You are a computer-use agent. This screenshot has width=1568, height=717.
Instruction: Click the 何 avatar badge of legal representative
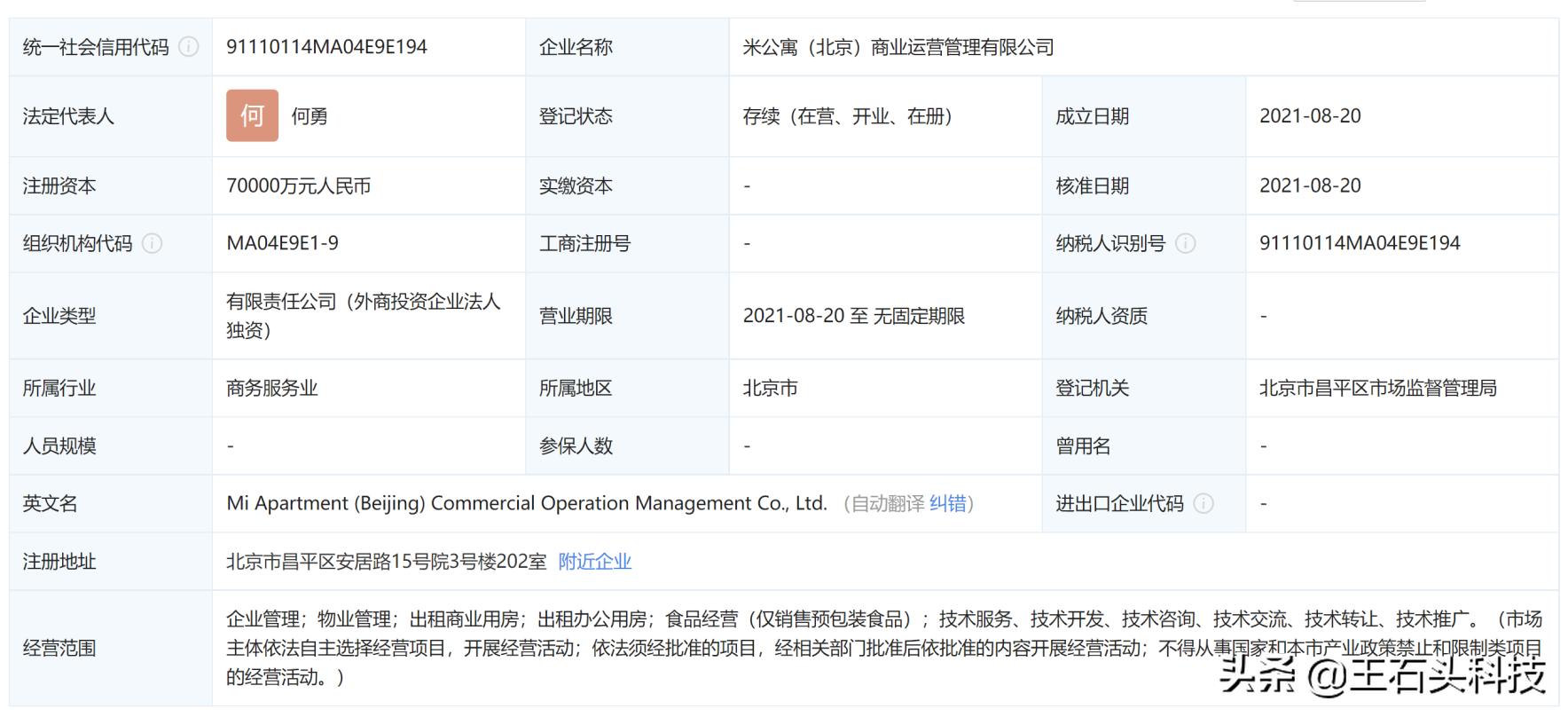pos(252,115)
